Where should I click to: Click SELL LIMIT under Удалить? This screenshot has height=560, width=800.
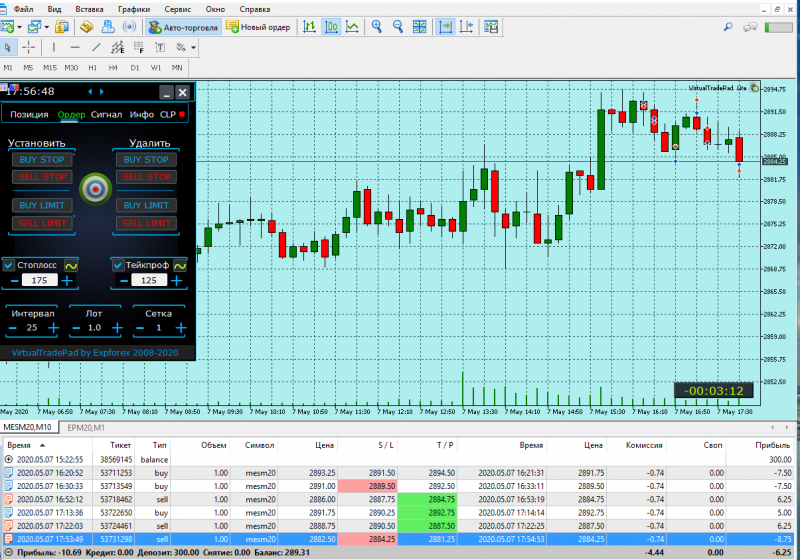[146, 223]
